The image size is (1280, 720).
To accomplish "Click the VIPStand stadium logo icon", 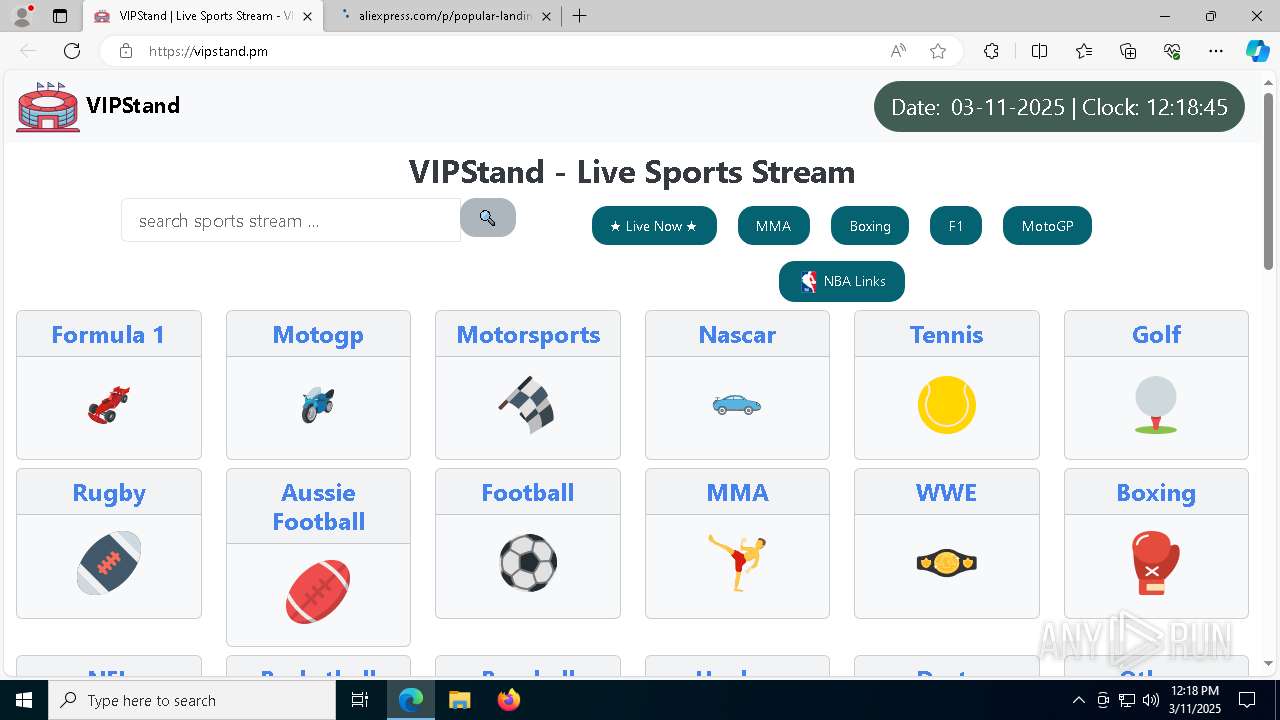I will [48, 106].
